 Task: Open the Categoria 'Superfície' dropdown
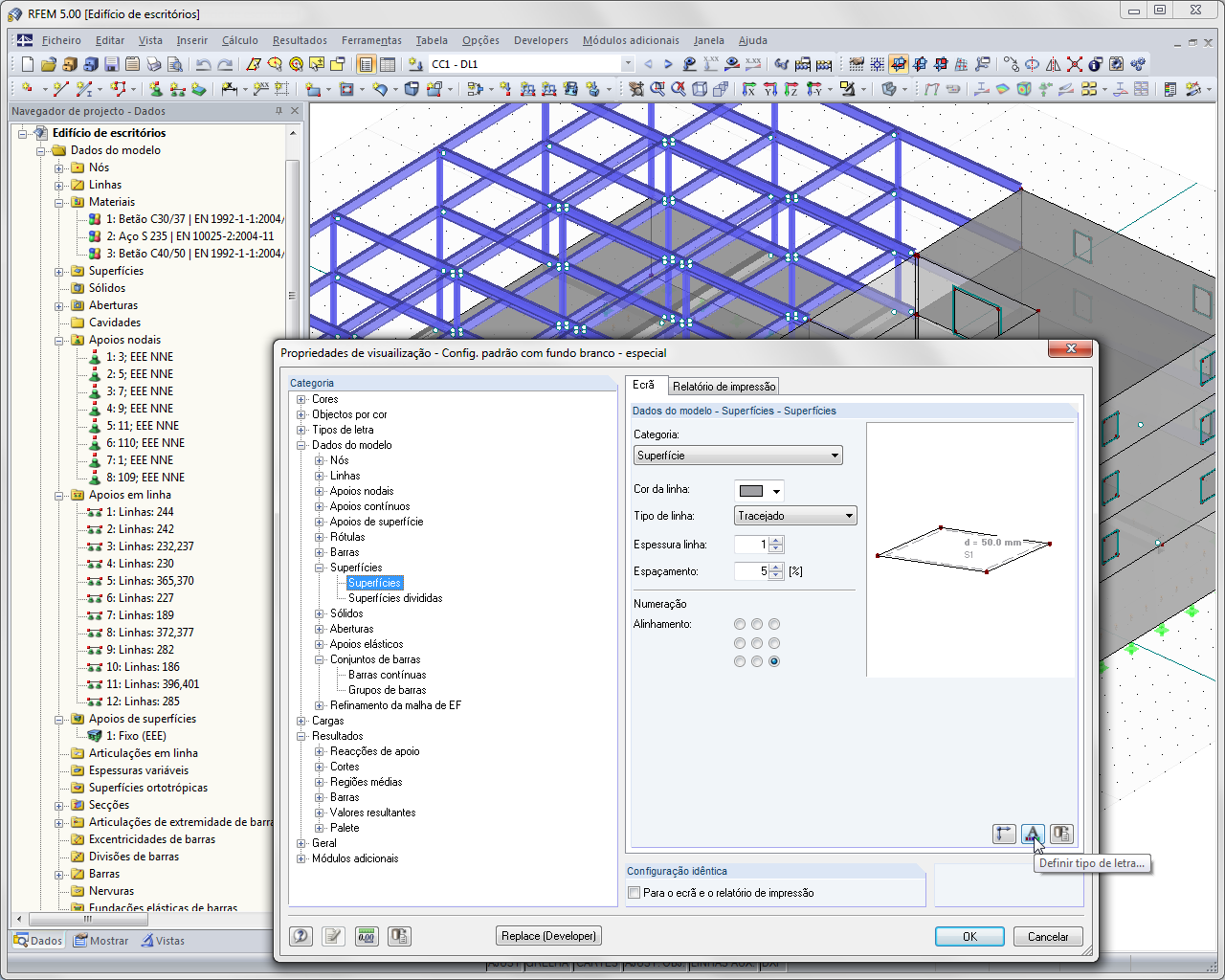coord(738,456)
